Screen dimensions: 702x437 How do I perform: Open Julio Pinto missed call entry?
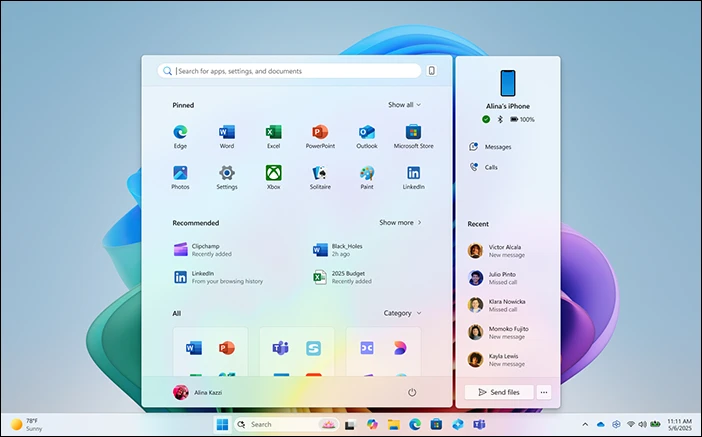pyautogui.click(x=492, y=278)
